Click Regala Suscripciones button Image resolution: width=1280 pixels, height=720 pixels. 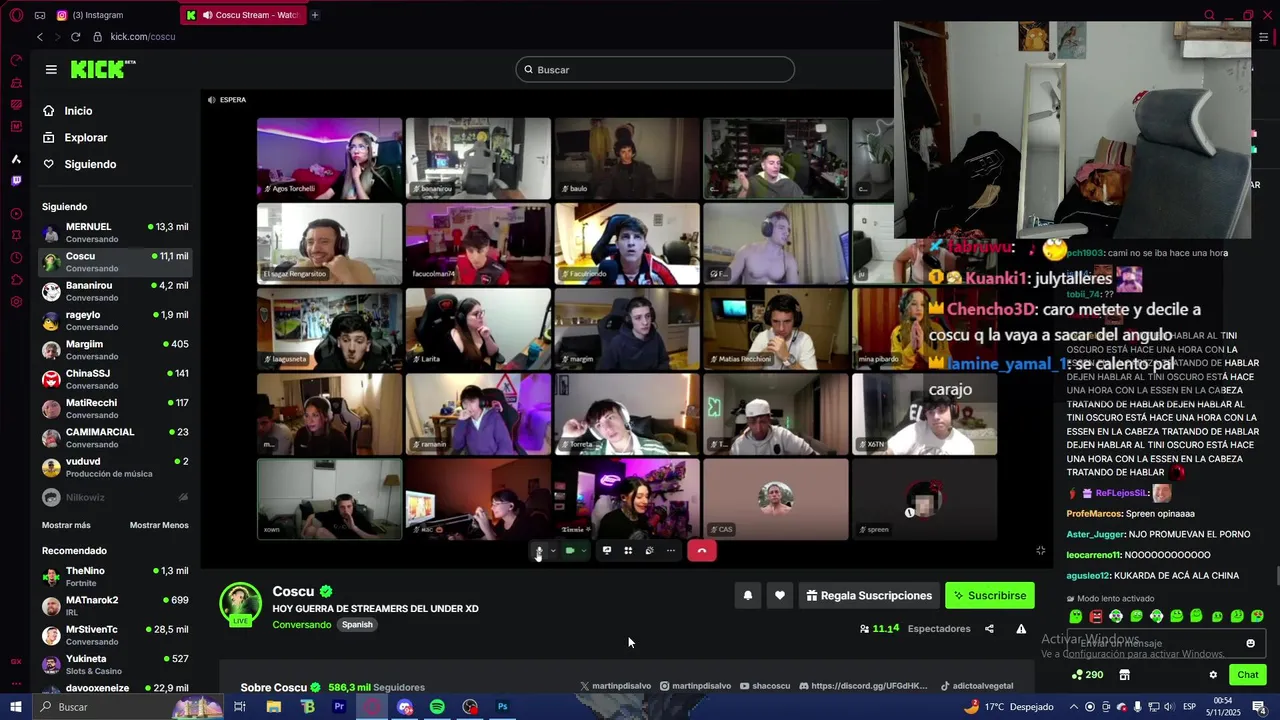[869, 596]
